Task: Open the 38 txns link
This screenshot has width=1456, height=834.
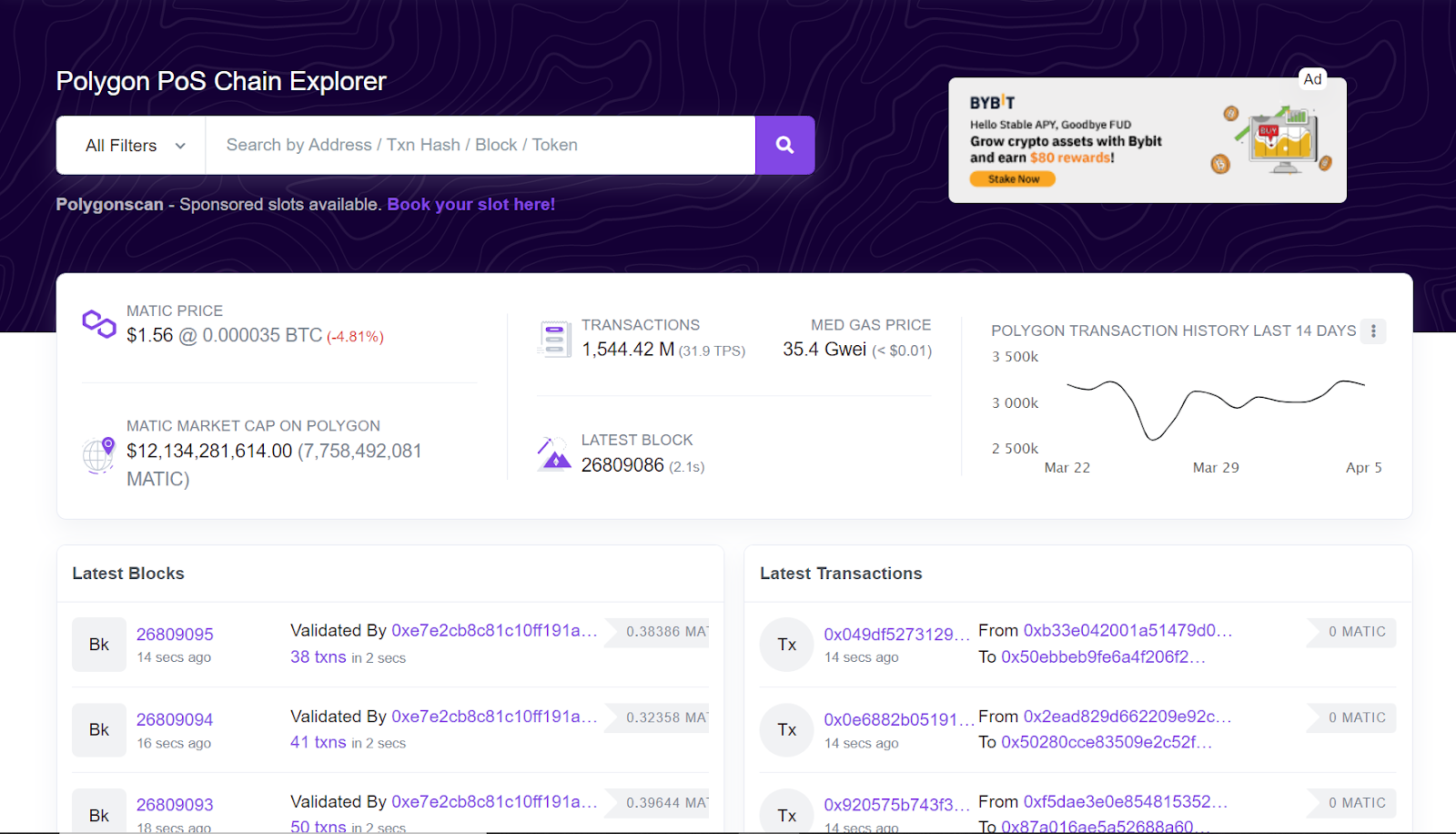Action: coord(318,656)
